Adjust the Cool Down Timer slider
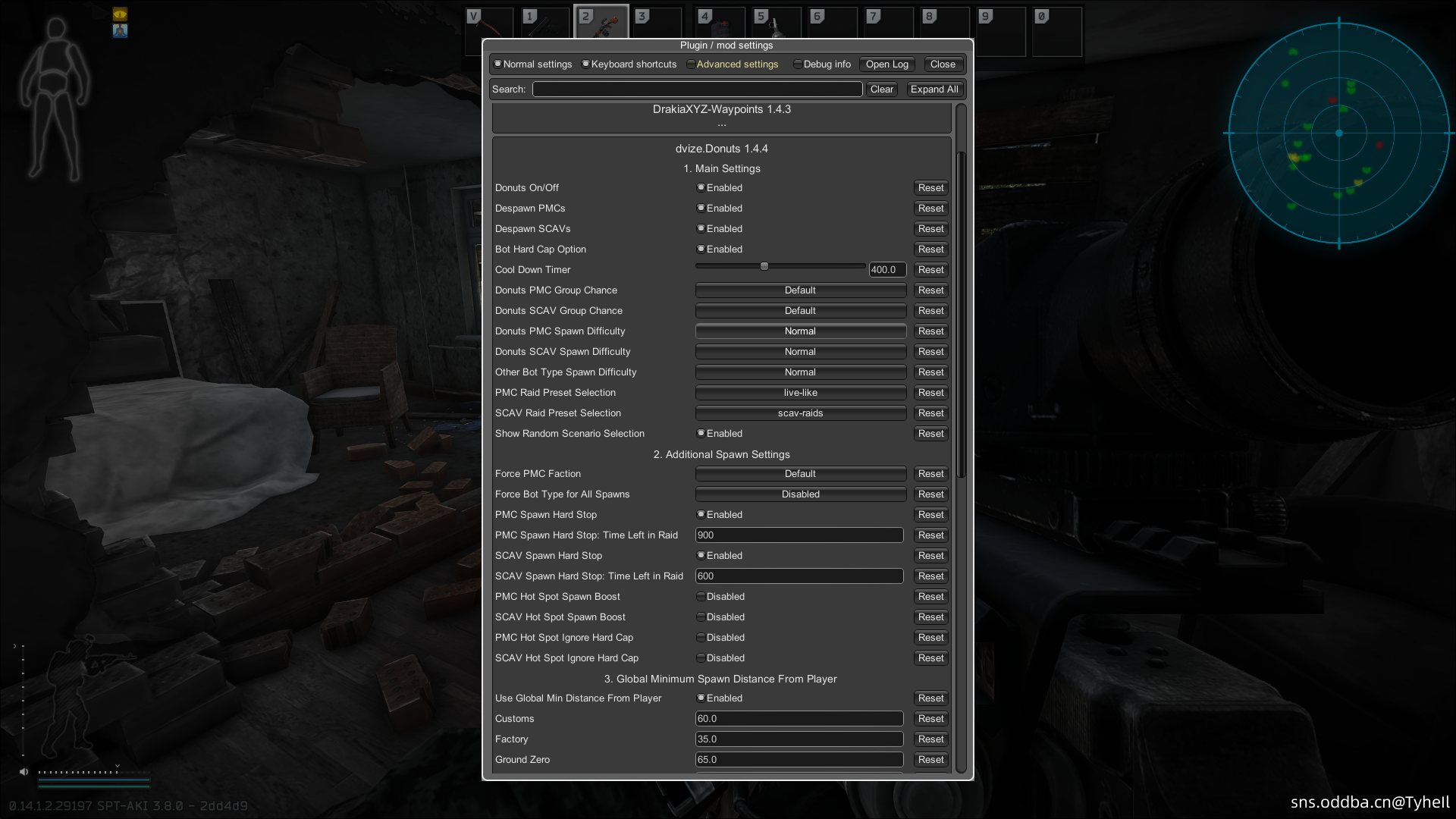The image size is (1456, 819). 764,266
